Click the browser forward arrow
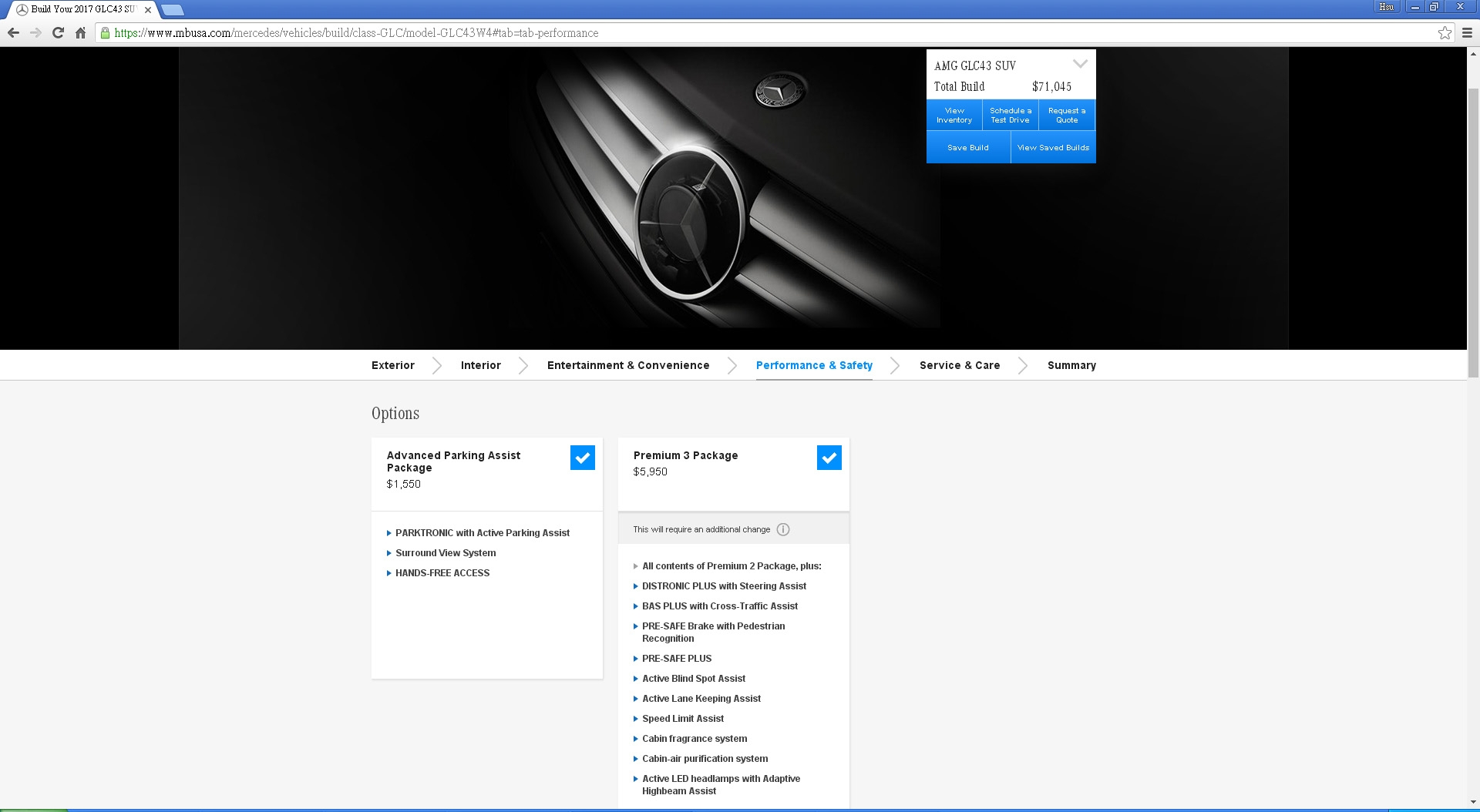Viewport: 1480px width, 812px height. click(x=35, y=32)
